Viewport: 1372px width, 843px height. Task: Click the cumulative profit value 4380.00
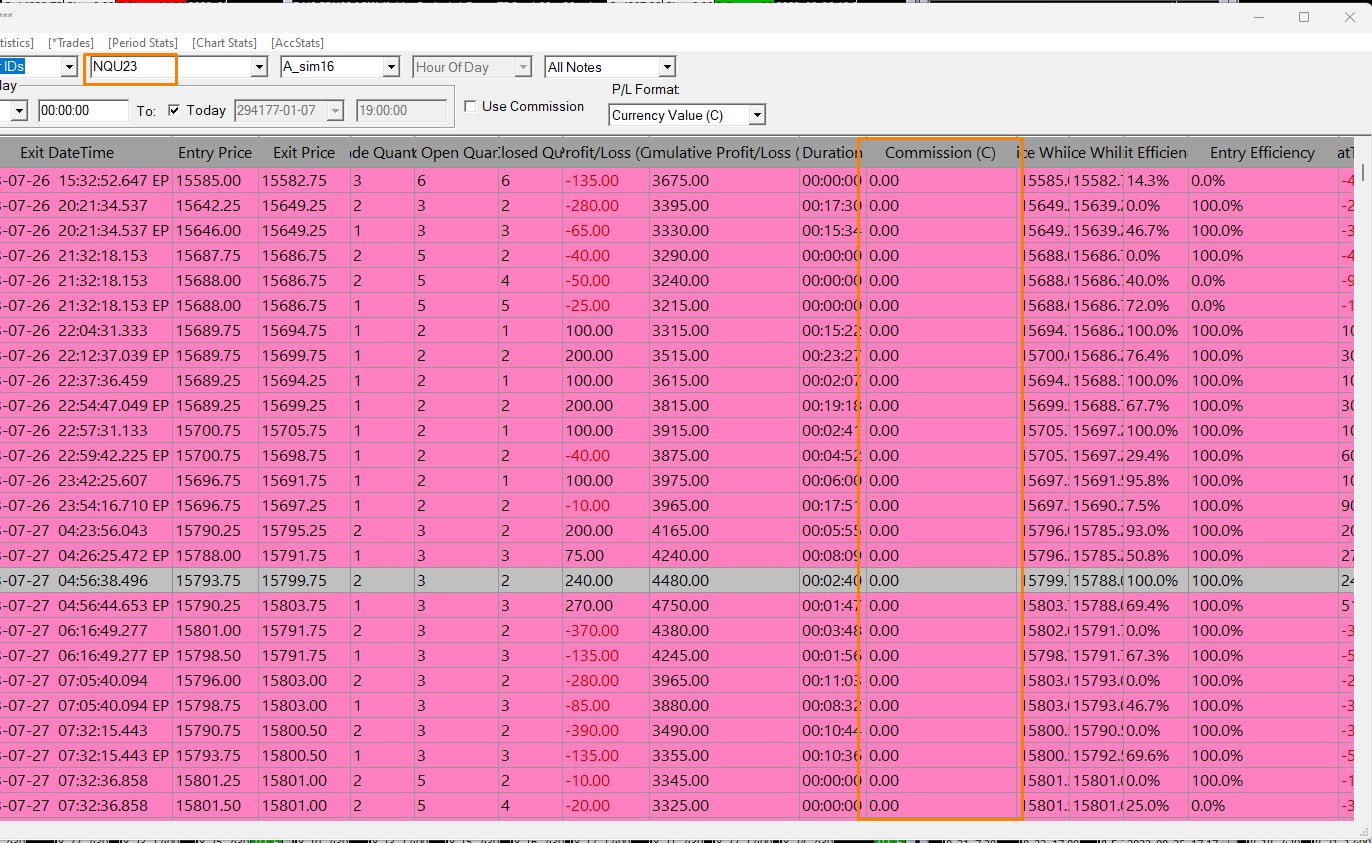tap(680, 631)
